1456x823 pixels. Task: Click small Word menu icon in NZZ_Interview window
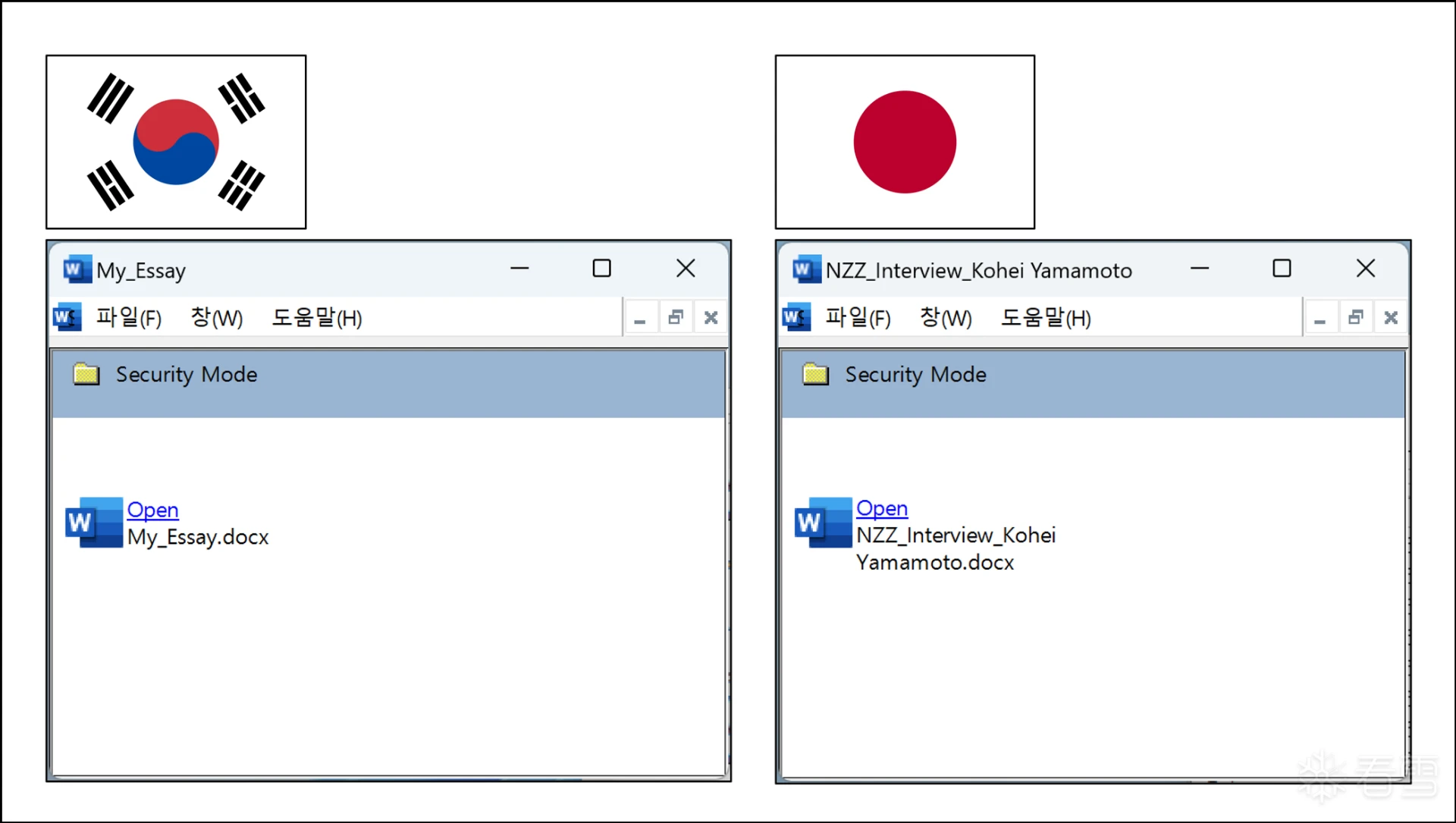pos(795,317)
